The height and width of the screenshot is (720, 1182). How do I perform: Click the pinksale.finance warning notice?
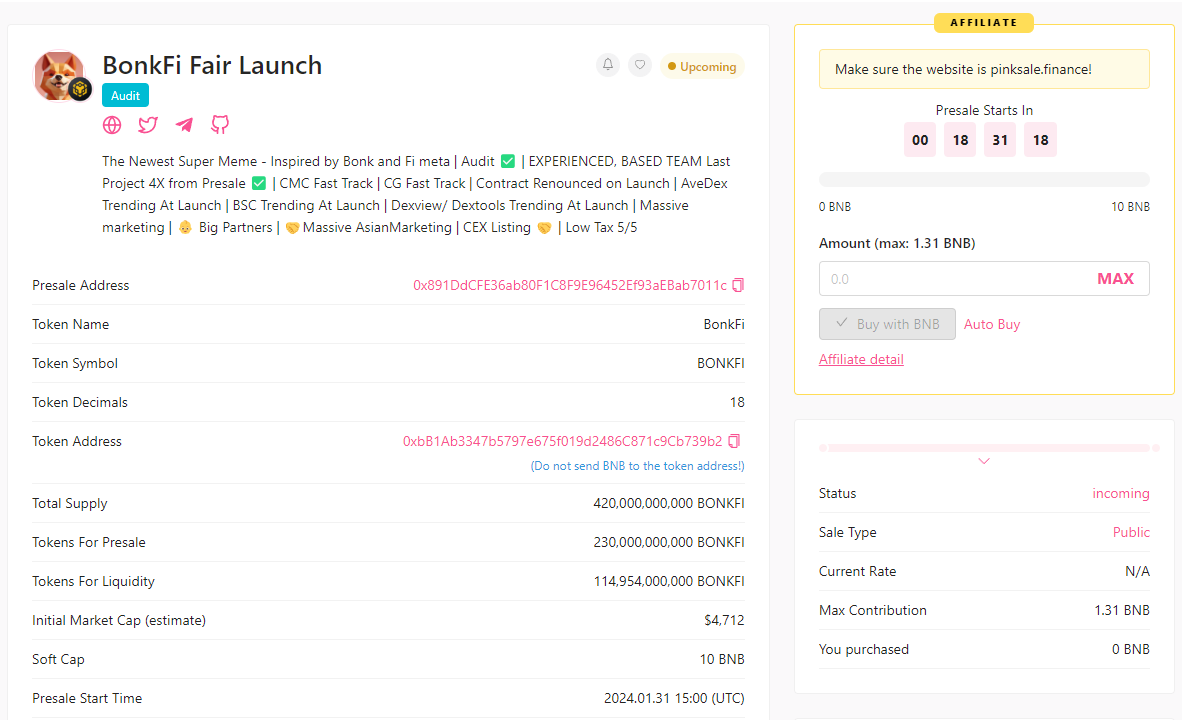(984, 69)
